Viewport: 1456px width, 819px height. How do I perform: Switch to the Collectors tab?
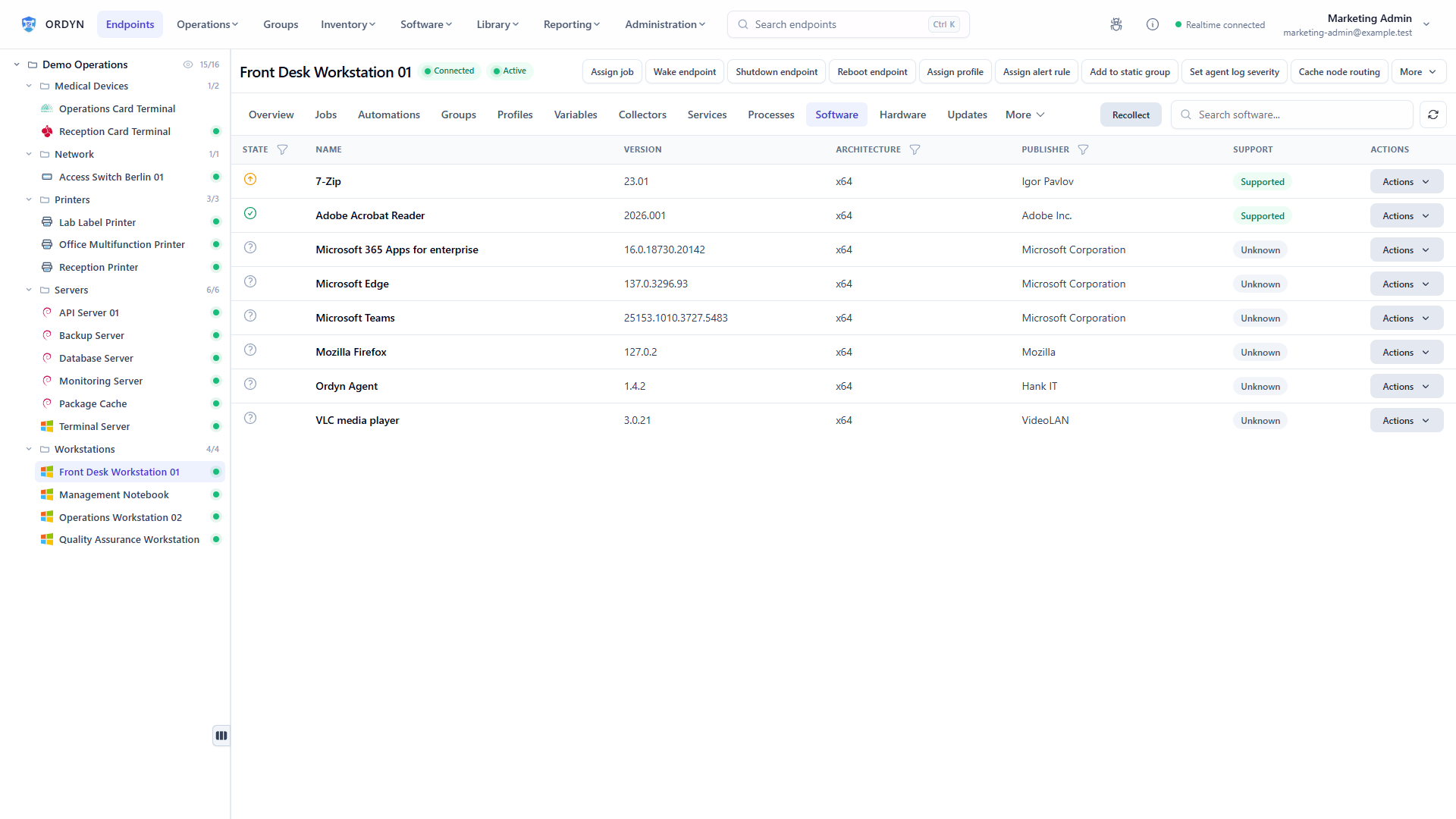(x=642, y=115)
